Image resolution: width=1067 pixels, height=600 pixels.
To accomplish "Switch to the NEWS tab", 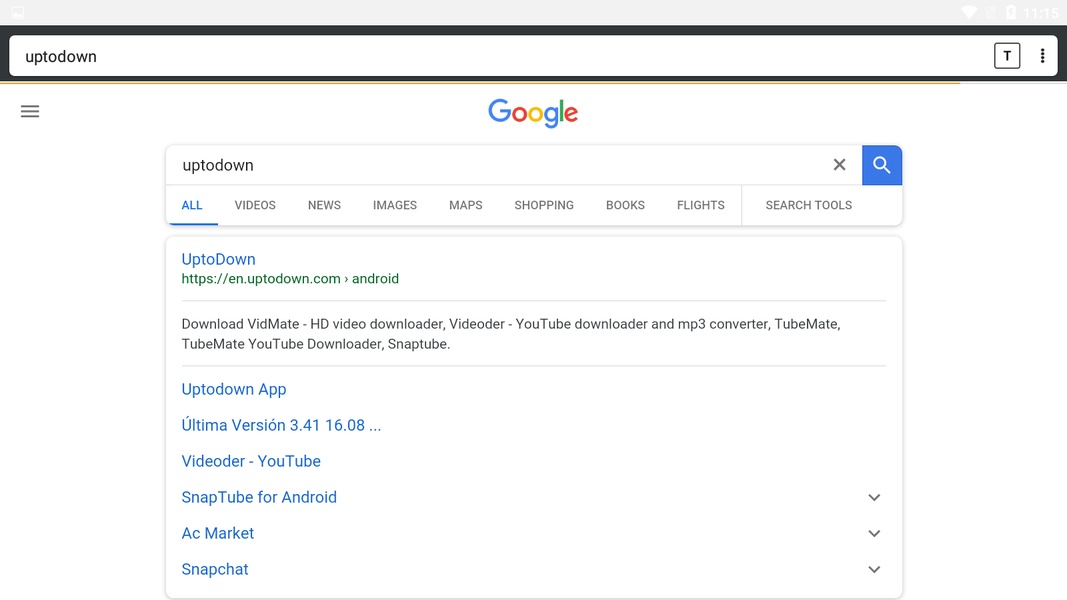I will (324, 205).
